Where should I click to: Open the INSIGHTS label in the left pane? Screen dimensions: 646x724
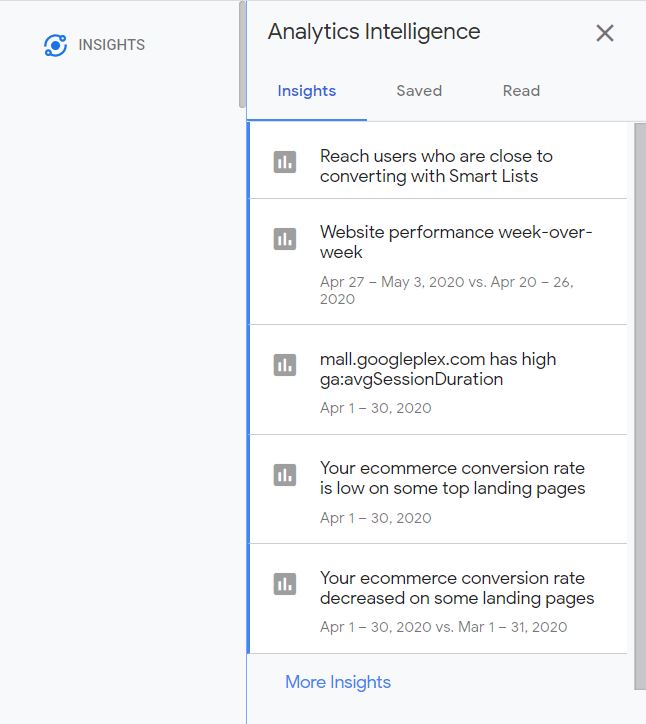pos(111,45)
